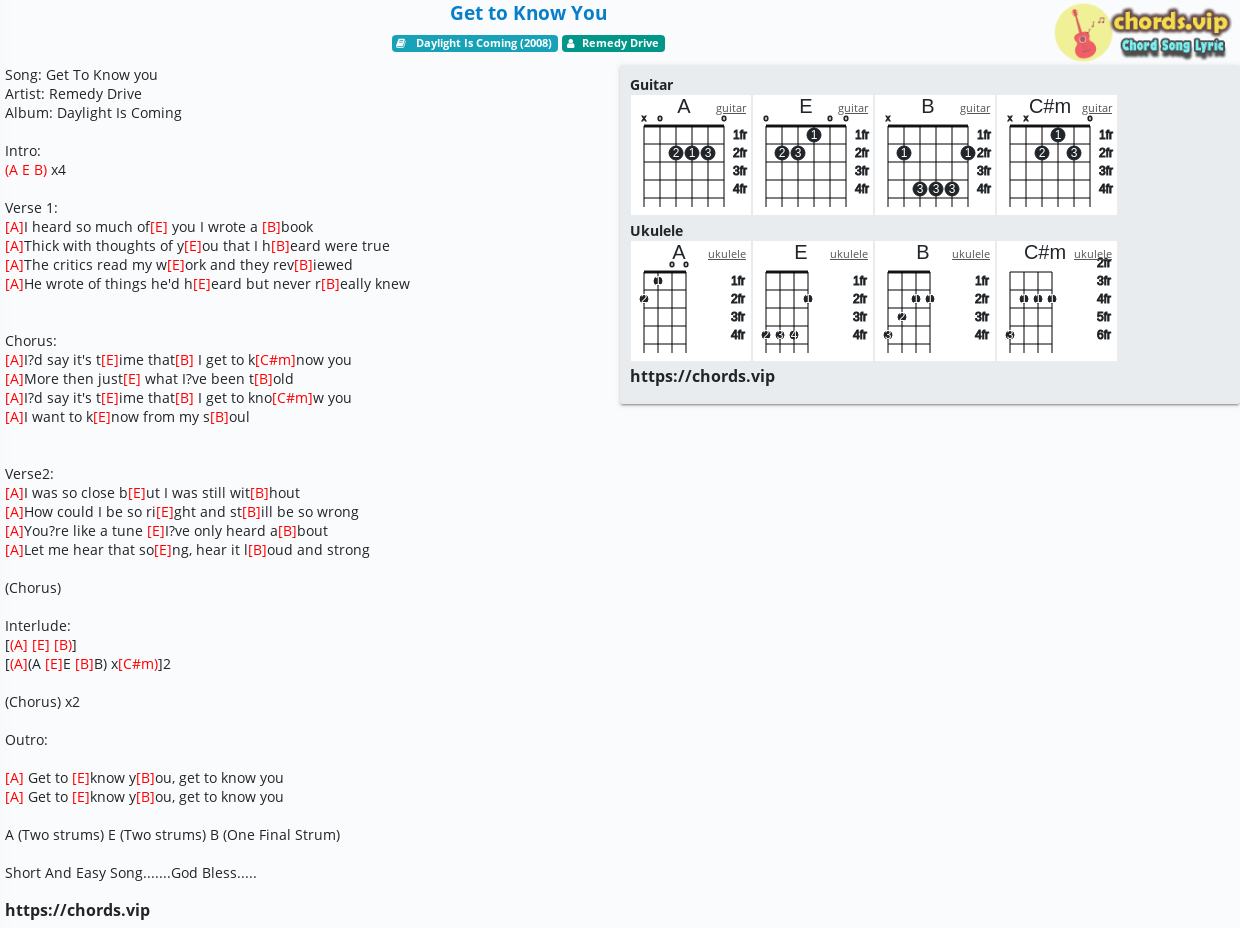Open the guitar A chord diagram

pyautogui.click(x=691, y=155)
